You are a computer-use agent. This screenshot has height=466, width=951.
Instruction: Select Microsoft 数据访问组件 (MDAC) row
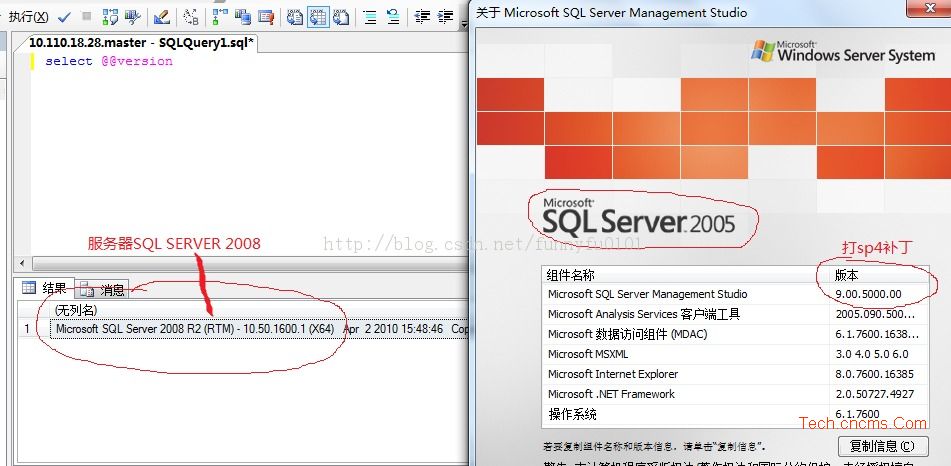click(735, 334)
